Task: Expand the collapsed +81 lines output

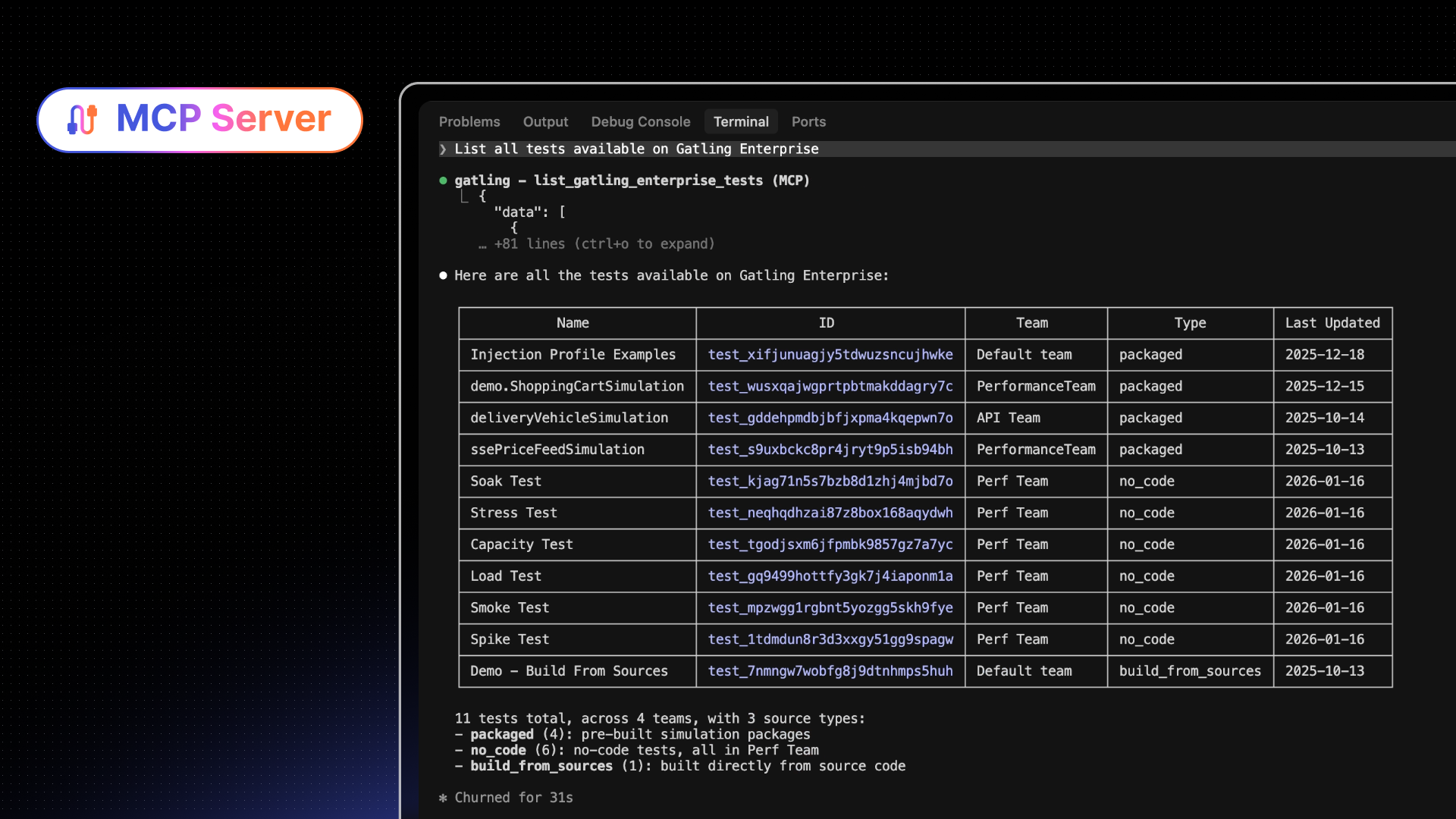Action: (x=604, y=244)
